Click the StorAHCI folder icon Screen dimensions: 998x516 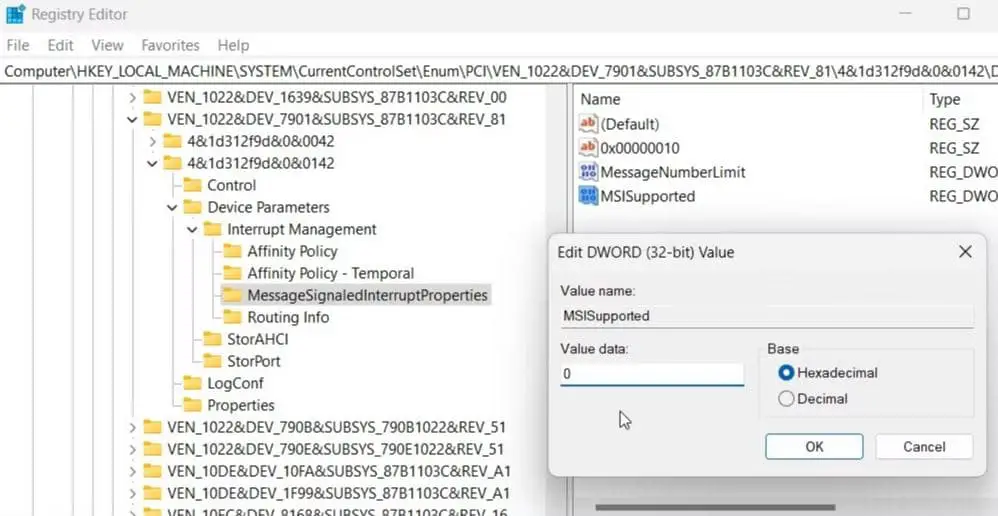pos(213,339)
